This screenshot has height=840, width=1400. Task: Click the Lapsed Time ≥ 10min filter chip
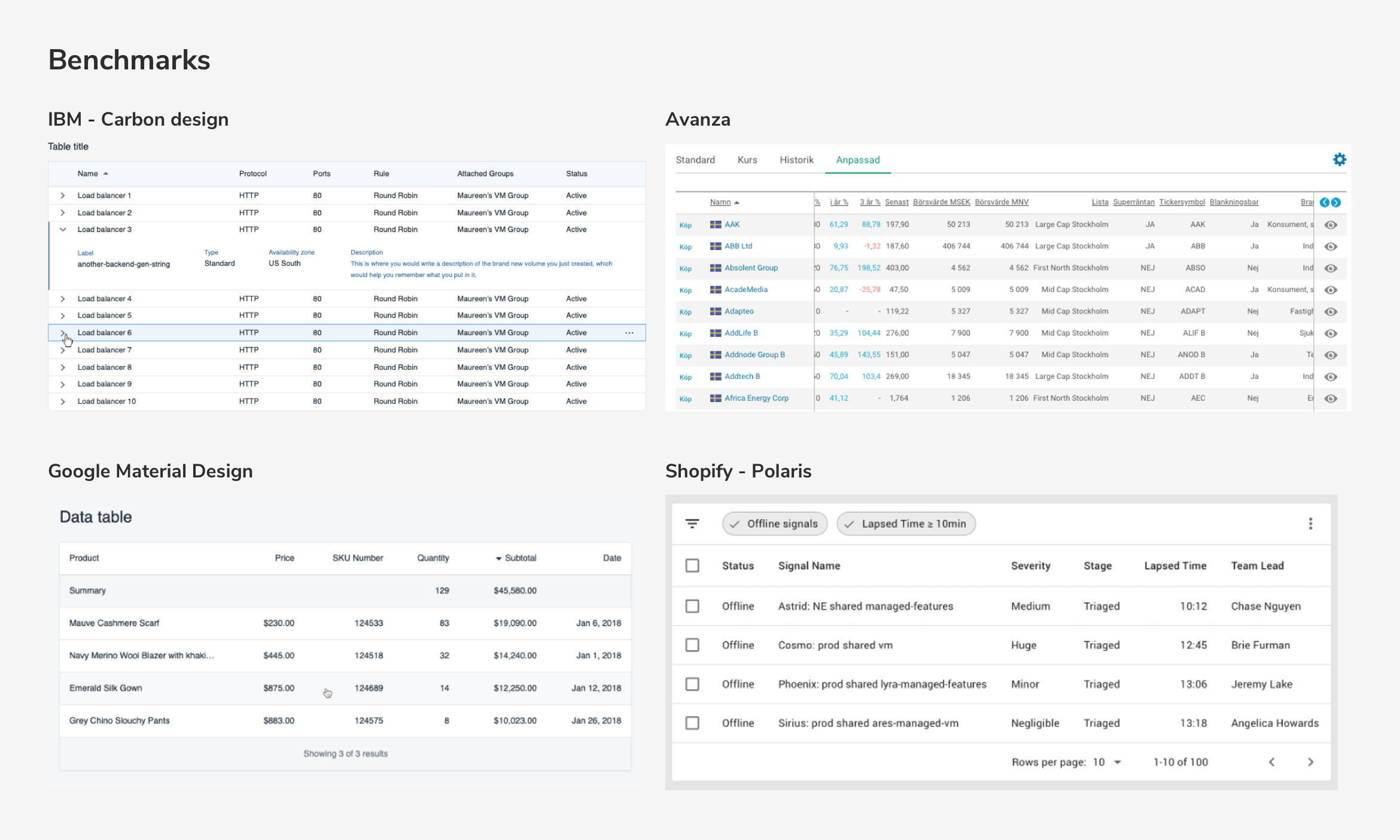[x=906, y=524]
